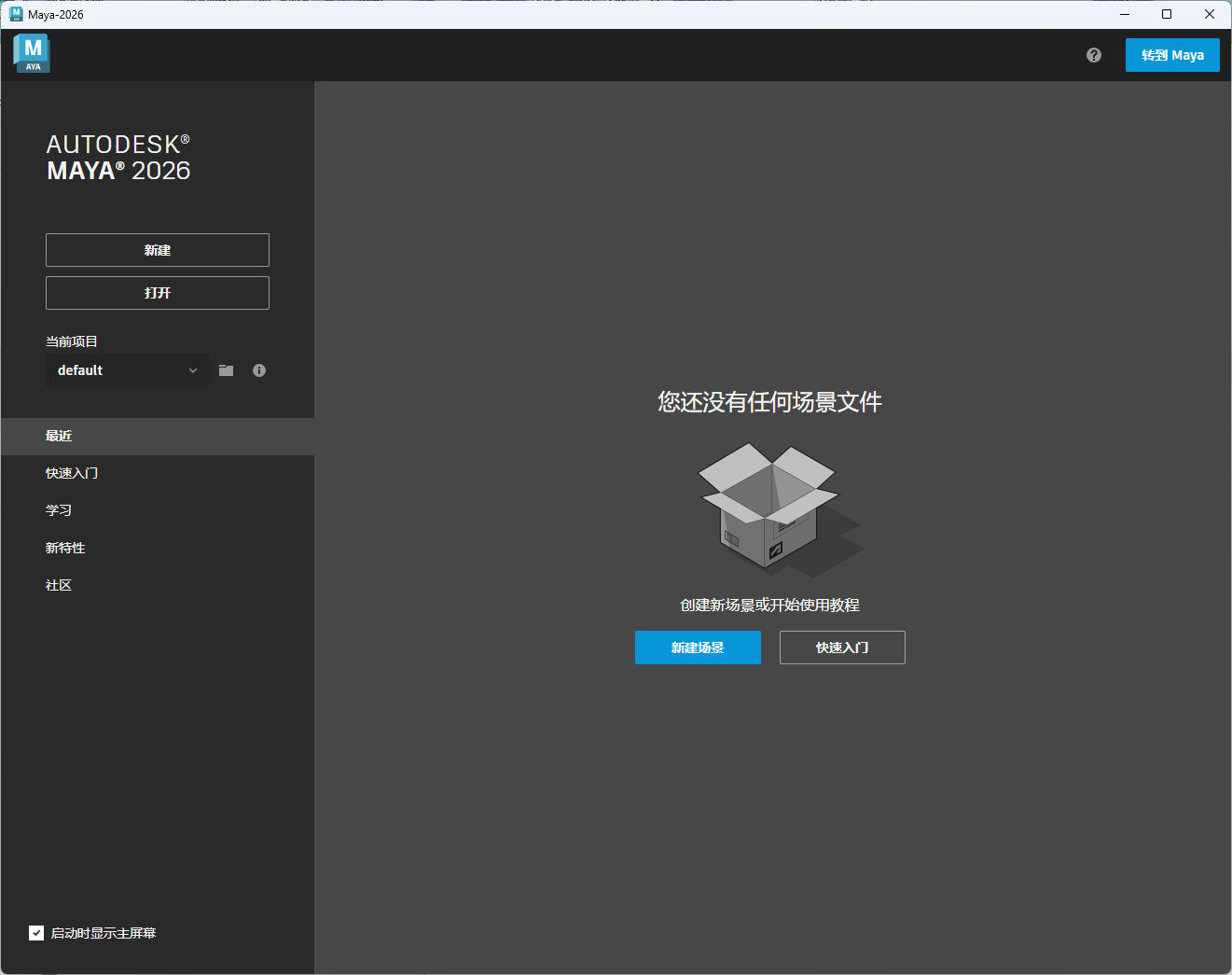Click the empty box illustration
The width and height of the screenshot is (1232, 975).
[x=782, y=509]
